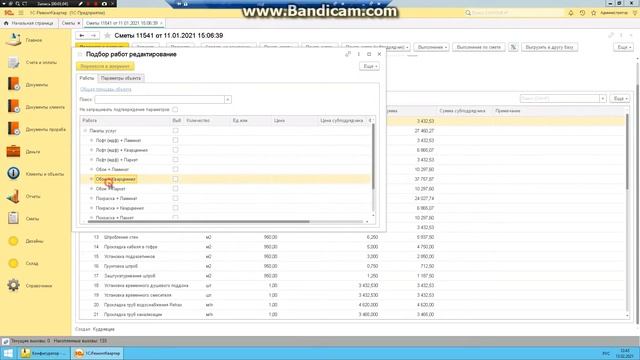The image size is (640, 360).
Task: Open the Клиенты и объекты icon
Action: [13, 173]
